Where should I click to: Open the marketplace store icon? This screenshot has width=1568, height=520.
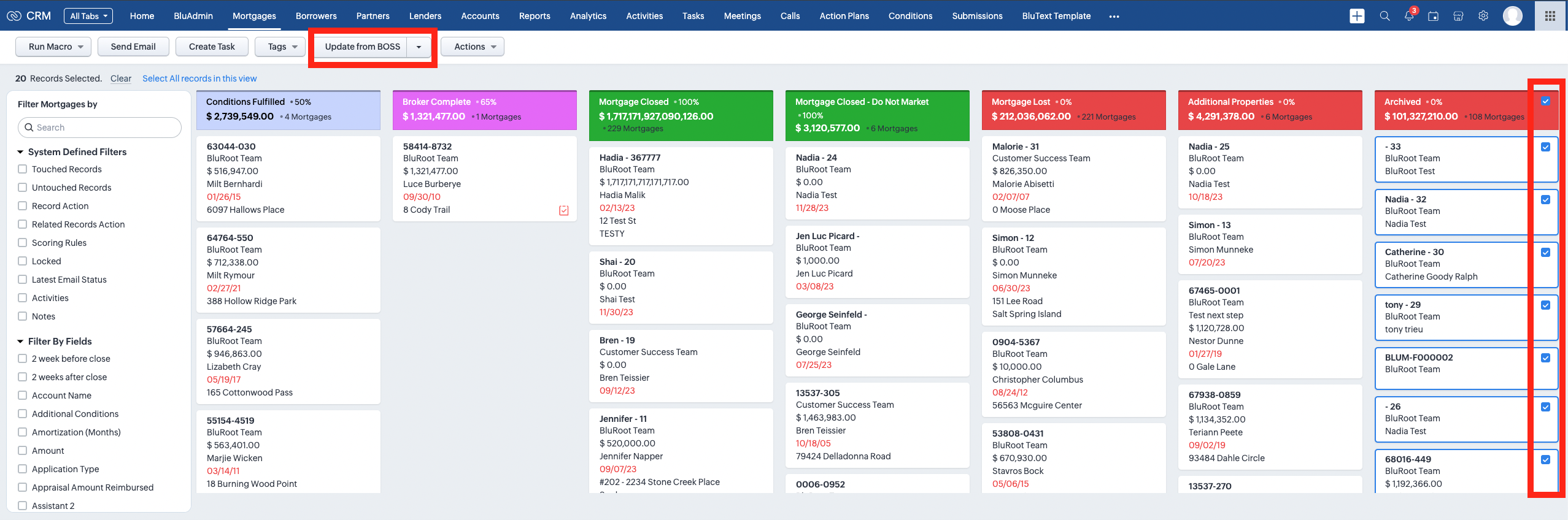point(1458,16)
